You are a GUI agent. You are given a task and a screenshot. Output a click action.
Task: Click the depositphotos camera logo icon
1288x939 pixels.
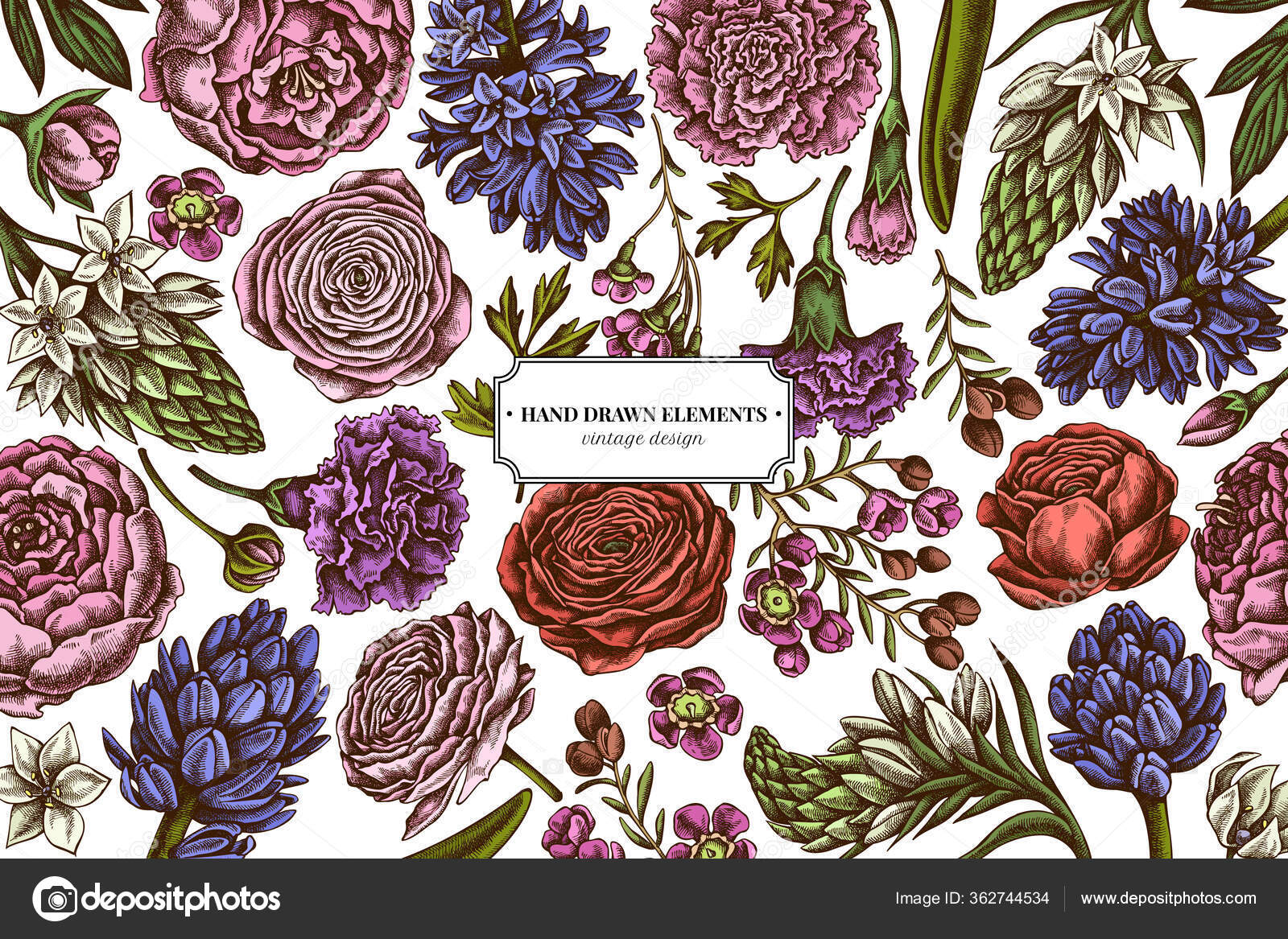55,899
